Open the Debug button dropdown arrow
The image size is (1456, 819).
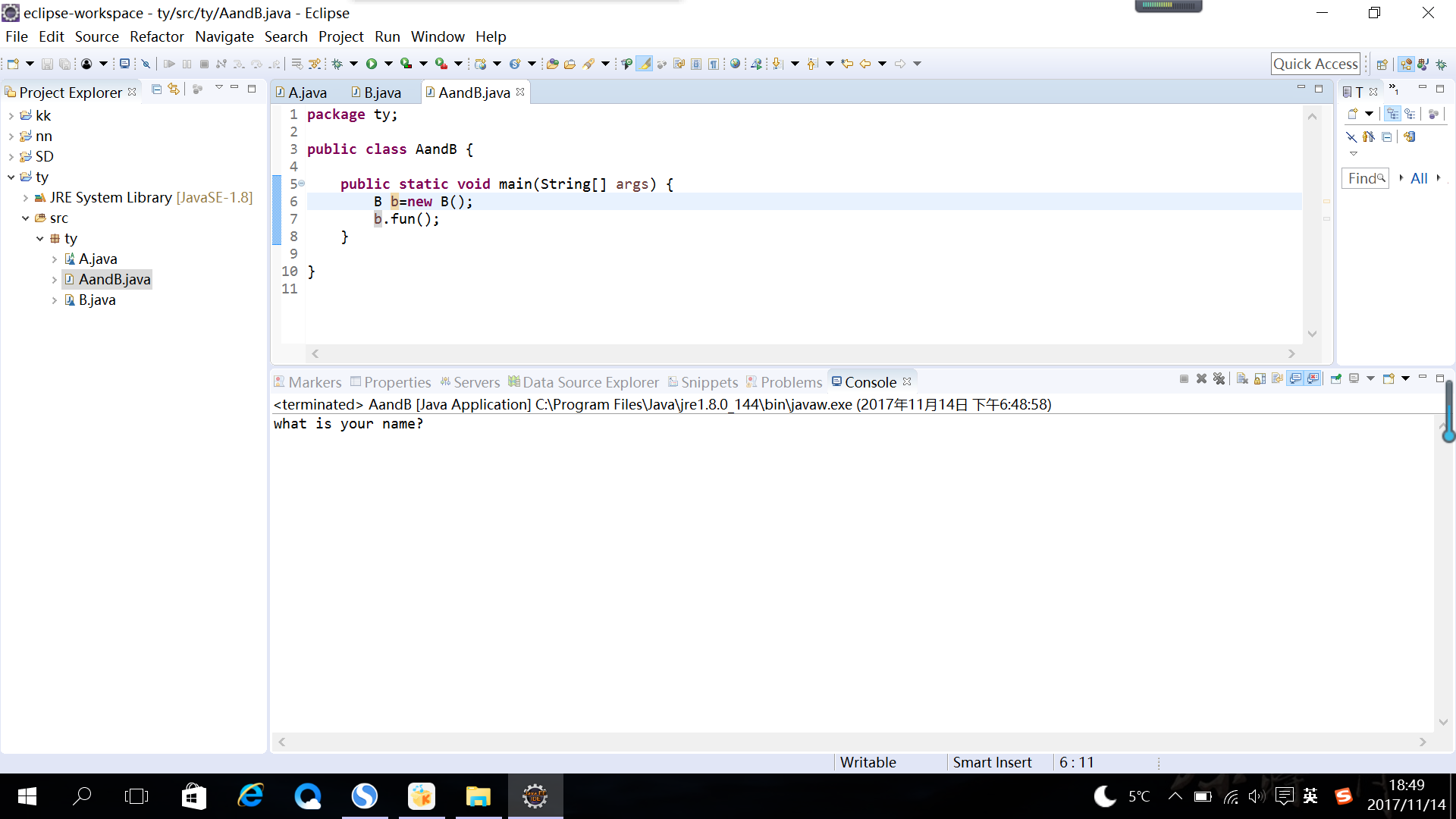point(353,64)
